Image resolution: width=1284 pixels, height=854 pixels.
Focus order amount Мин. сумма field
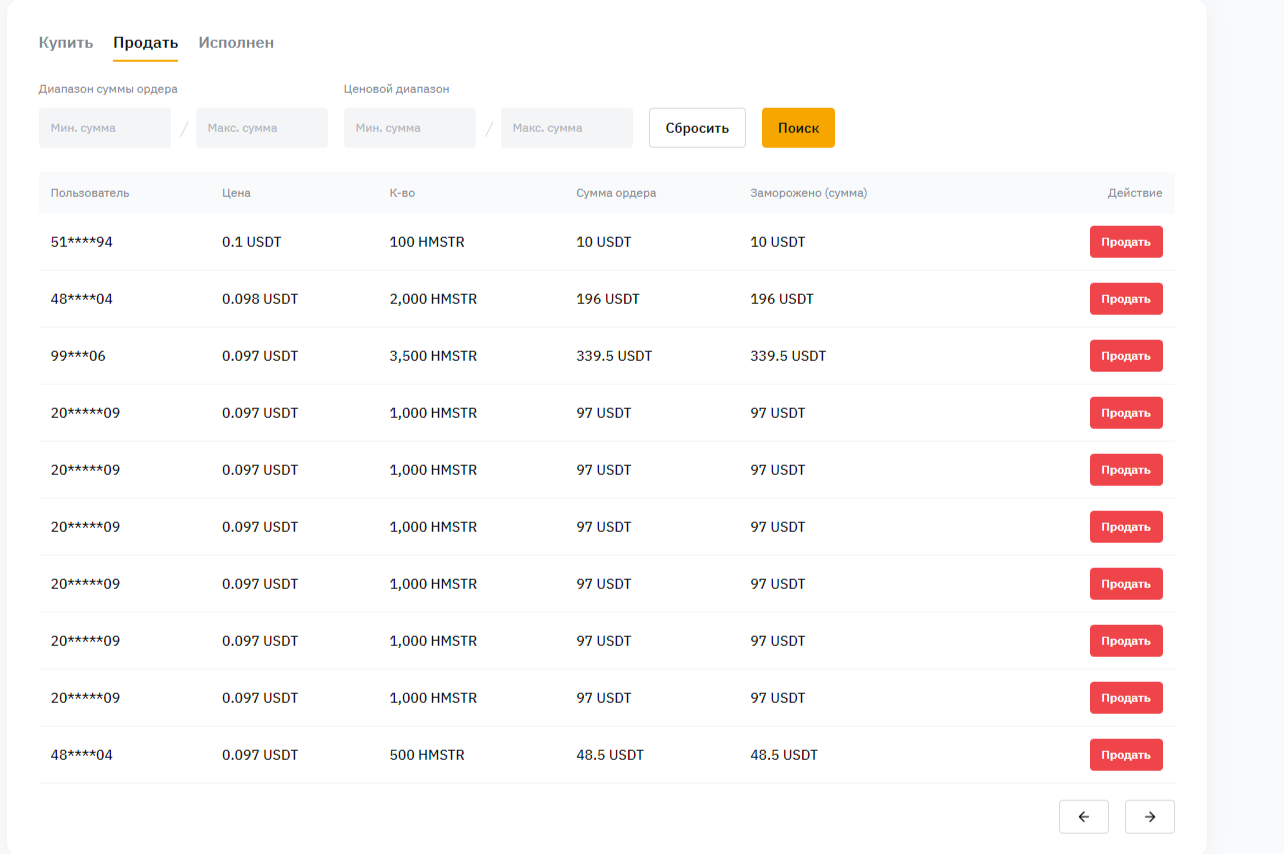[x=105, y=128]
